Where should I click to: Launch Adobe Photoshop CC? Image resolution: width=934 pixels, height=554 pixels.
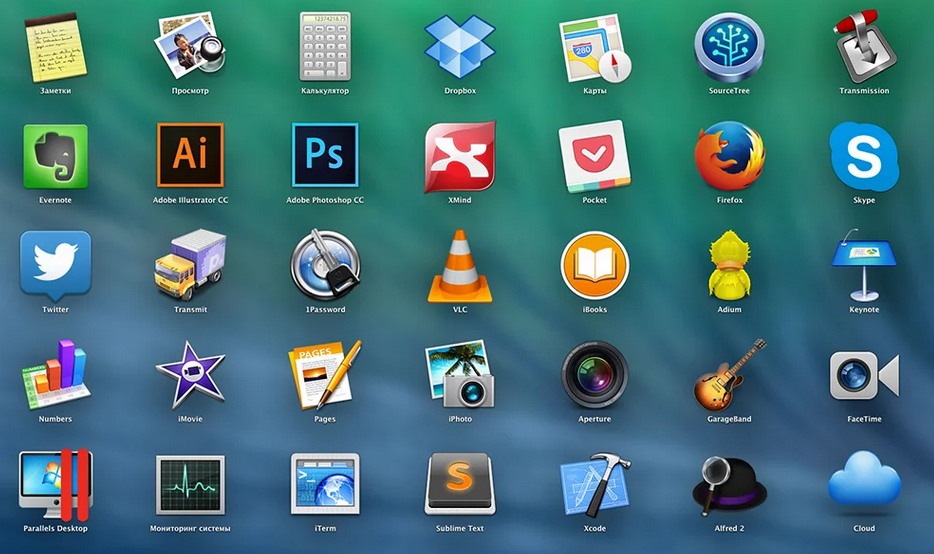coord(325,155)
